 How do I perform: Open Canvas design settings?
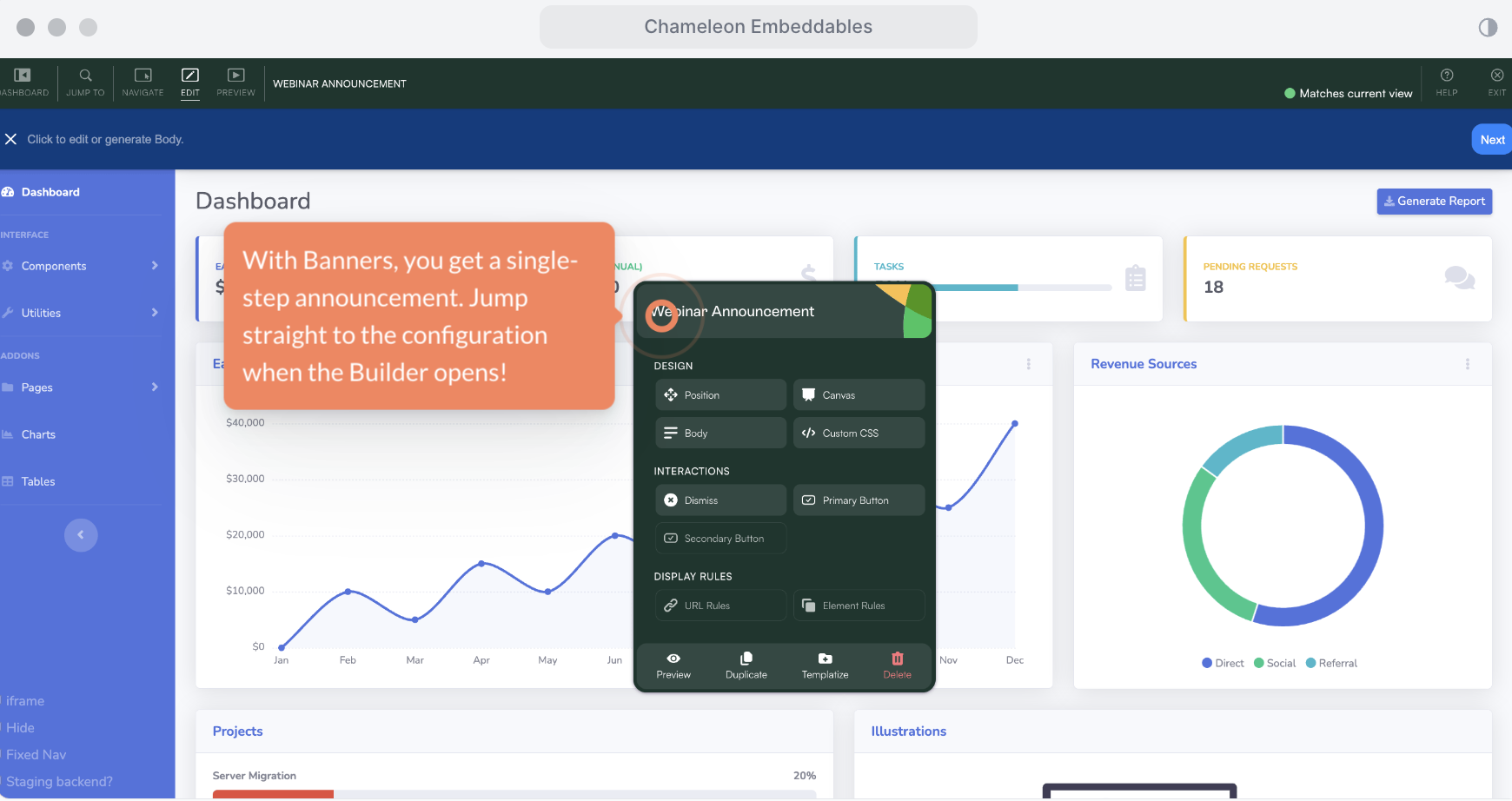click(x=859, y=394)
